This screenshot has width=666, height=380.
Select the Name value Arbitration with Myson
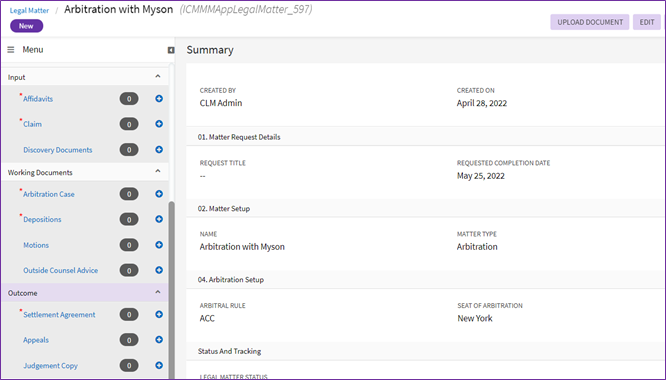242,247
